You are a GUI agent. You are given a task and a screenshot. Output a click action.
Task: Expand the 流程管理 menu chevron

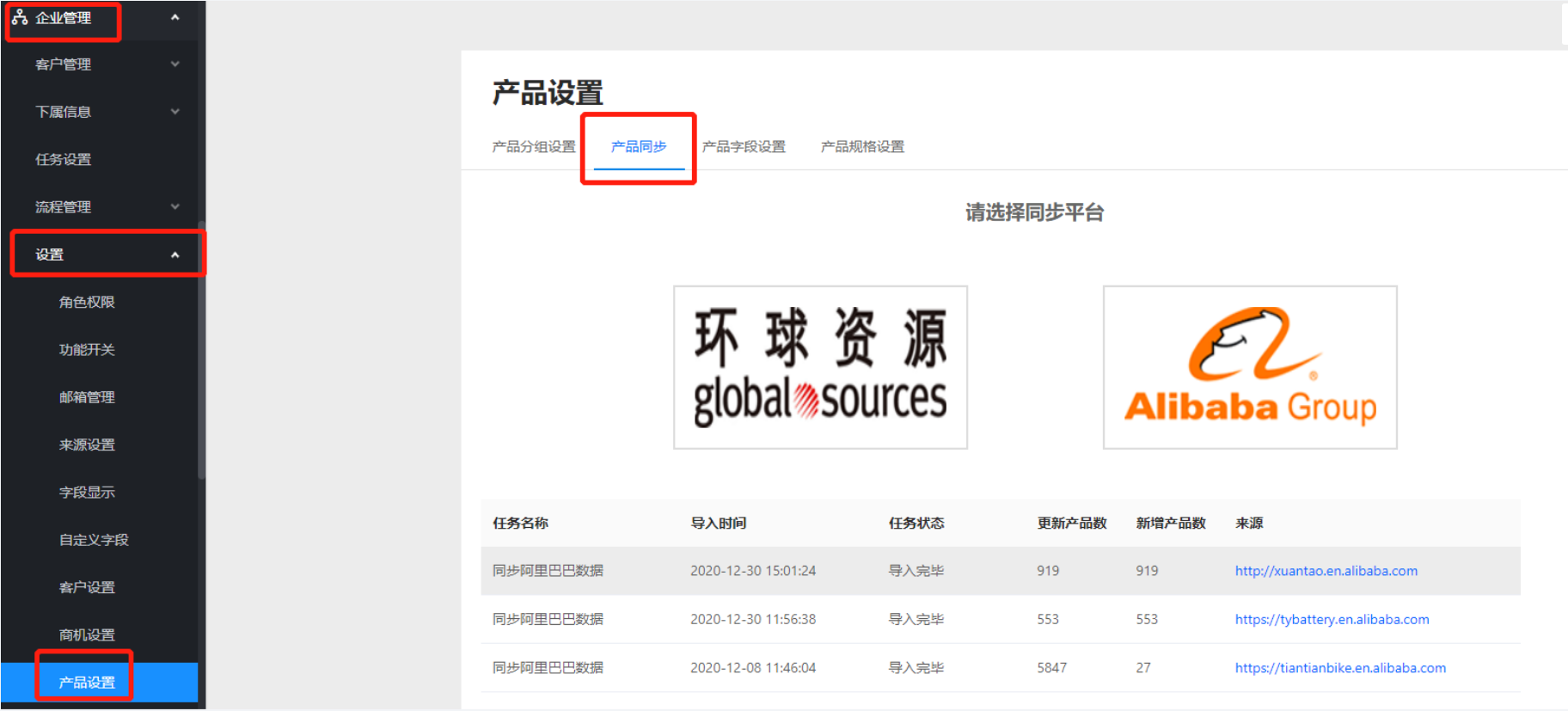pyautogui.click(x=175, y=206)
